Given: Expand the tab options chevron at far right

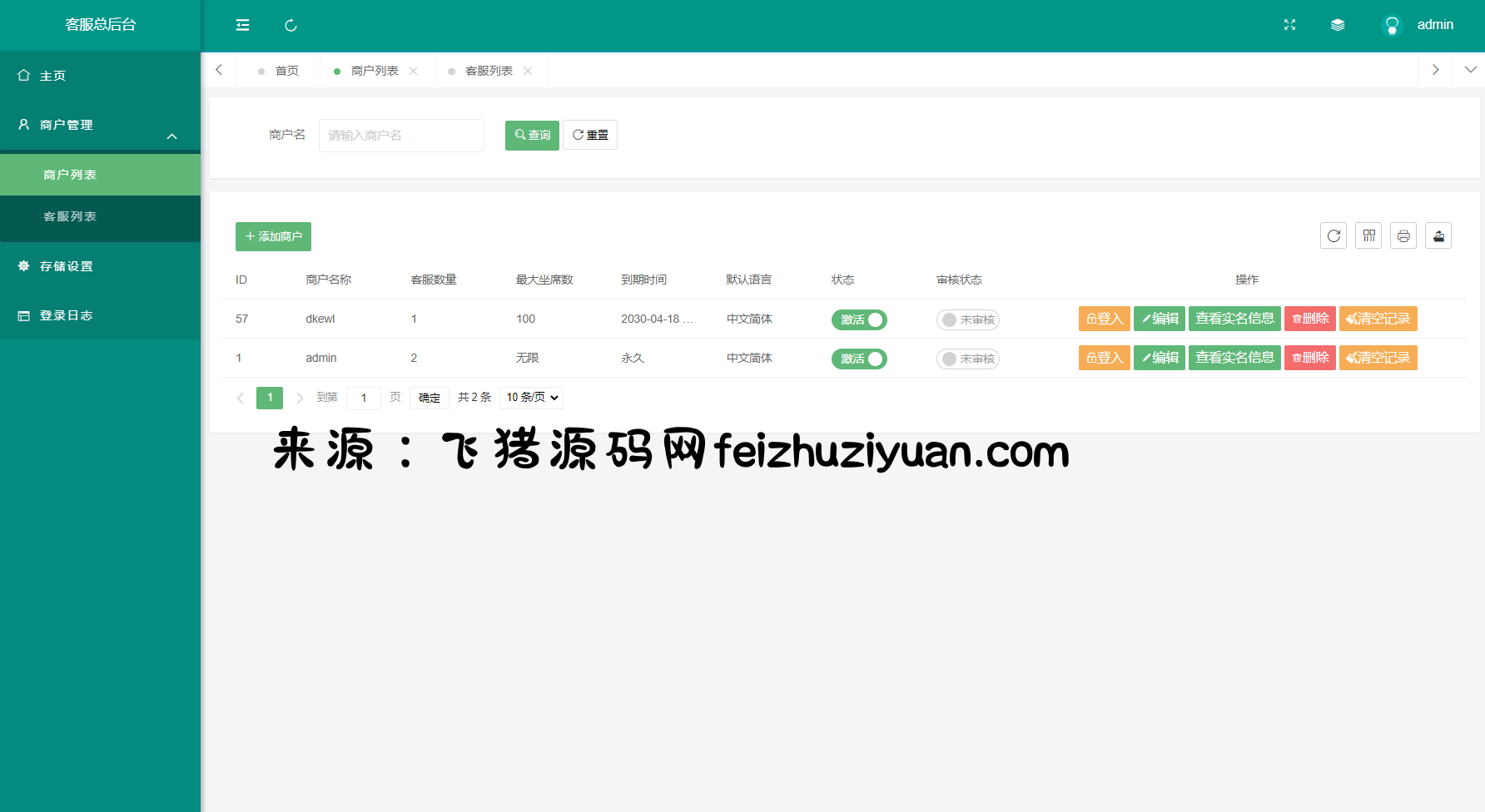Looking at the screenshot, I should click(x=1470, y=70).
